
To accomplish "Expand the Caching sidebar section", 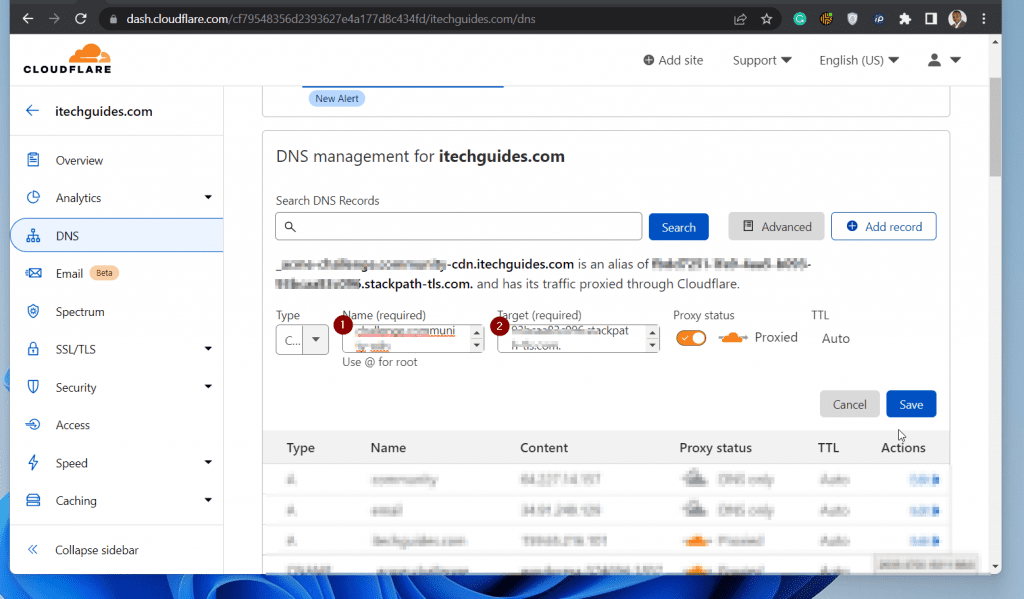I will 208,500.
